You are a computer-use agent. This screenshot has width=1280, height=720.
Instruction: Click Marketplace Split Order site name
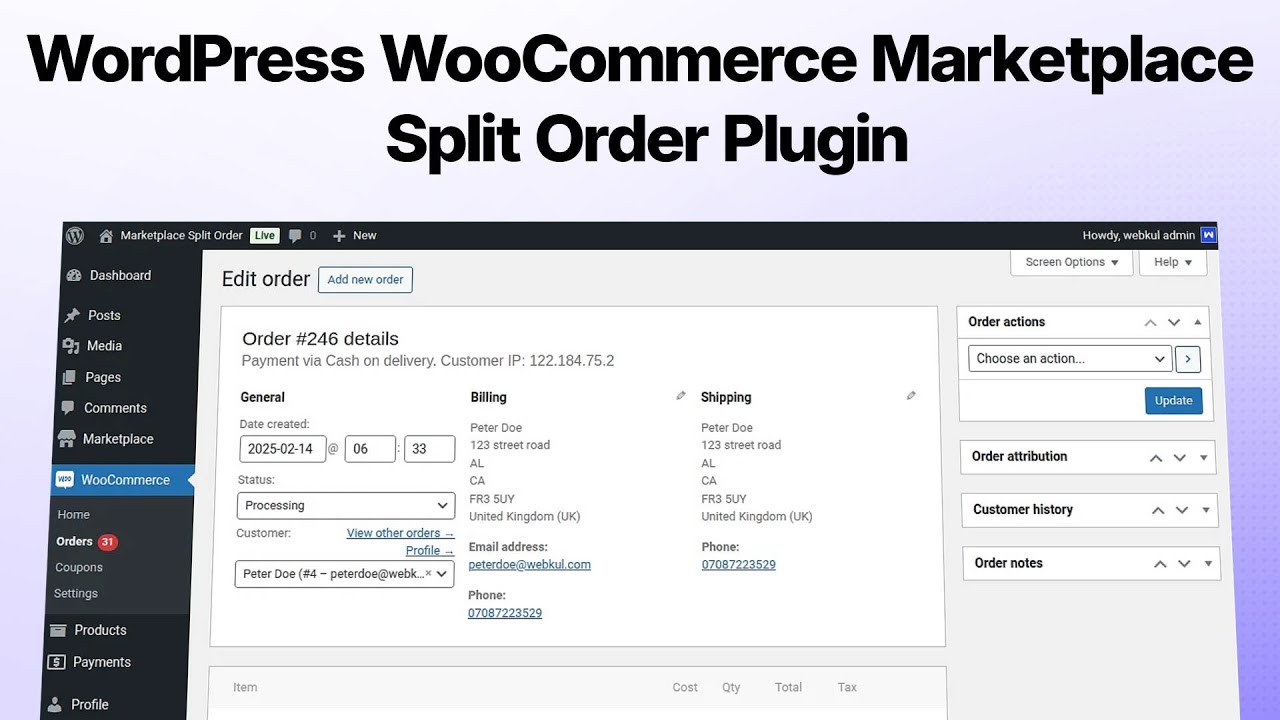click(x=182, y=236)
